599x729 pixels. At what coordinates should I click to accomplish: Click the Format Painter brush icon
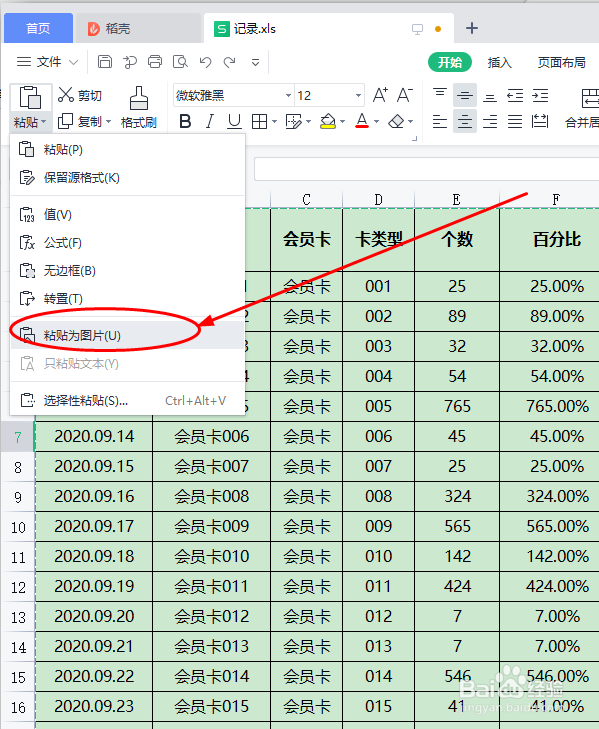(x=139, y=98)
